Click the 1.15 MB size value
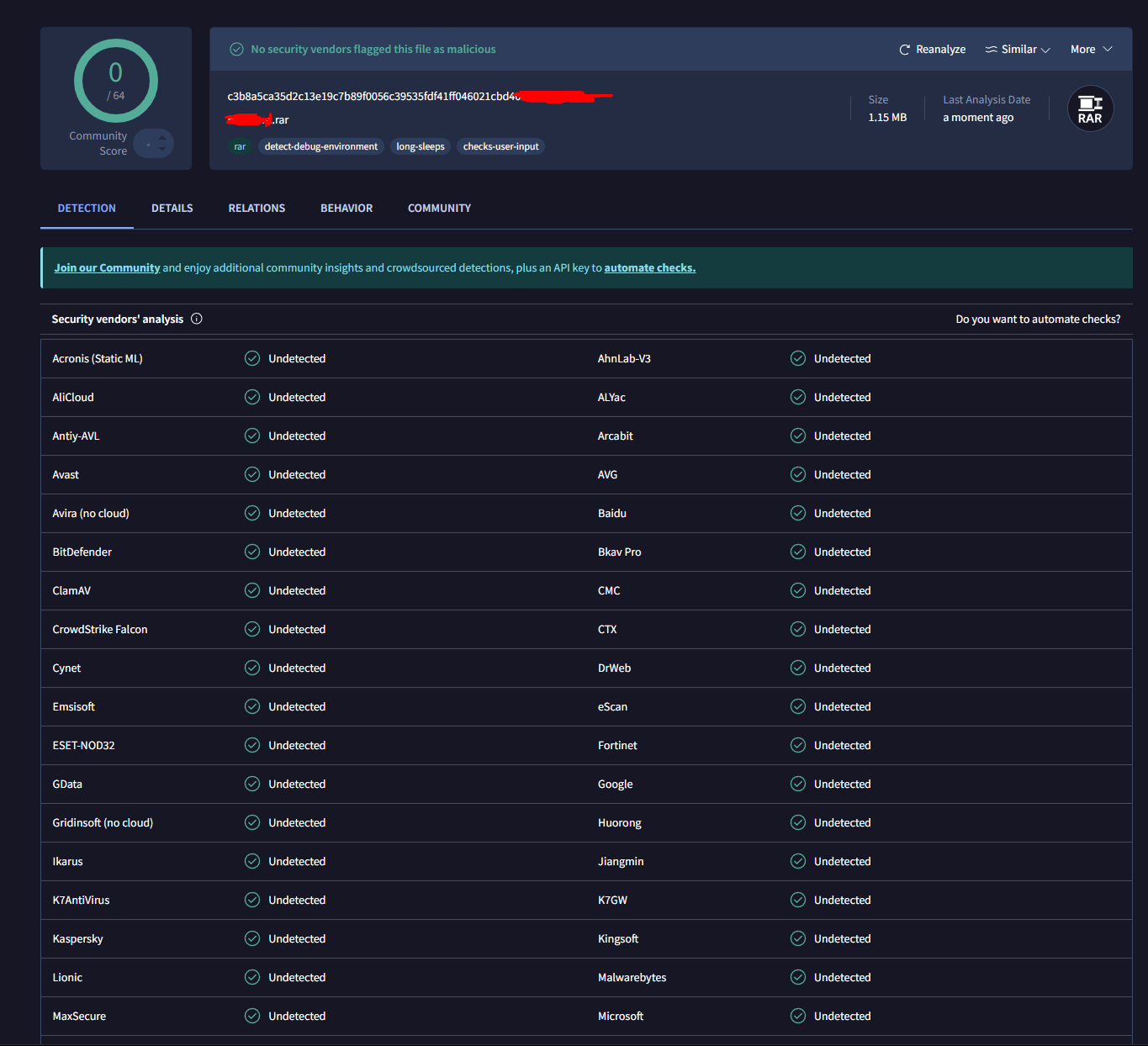The image size is (1148, 1046). (887, 118)
